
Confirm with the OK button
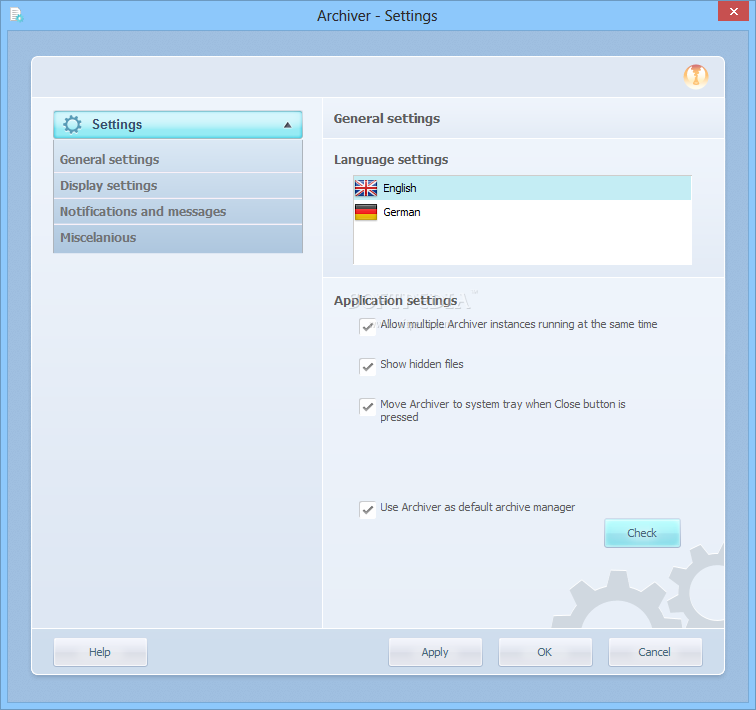[545, 652]
